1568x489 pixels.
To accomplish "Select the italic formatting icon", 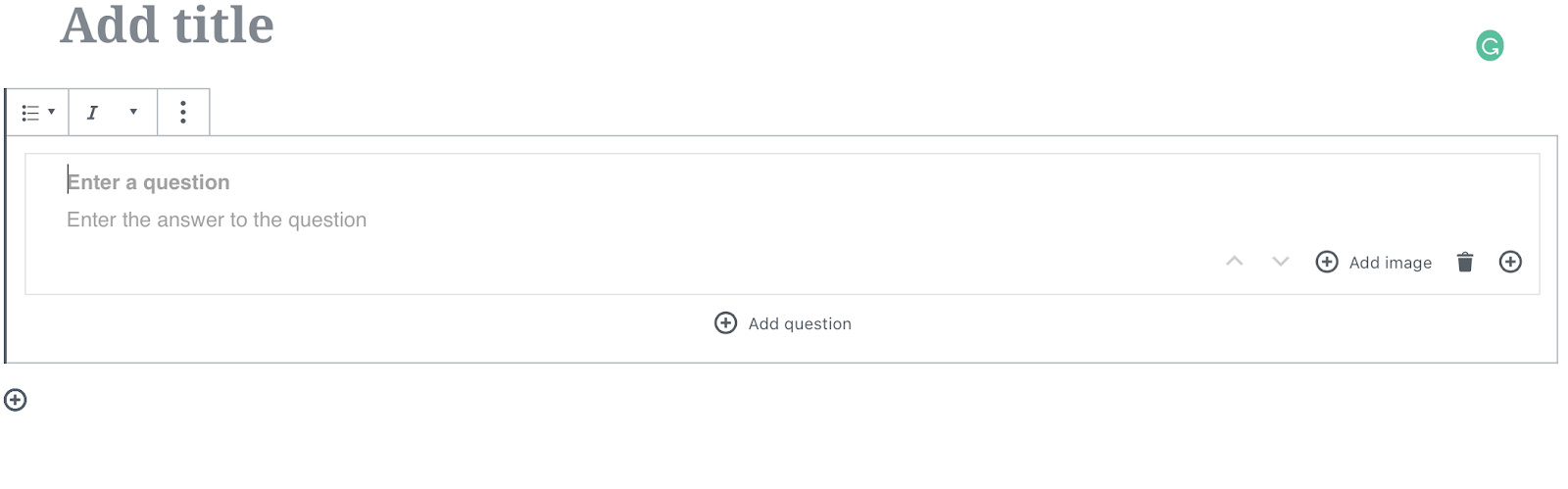I will click(92, 113).
